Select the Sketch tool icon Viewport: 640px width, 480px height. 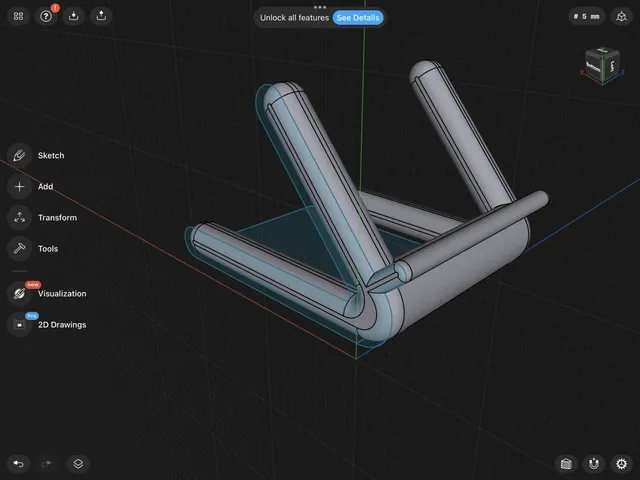19,156
